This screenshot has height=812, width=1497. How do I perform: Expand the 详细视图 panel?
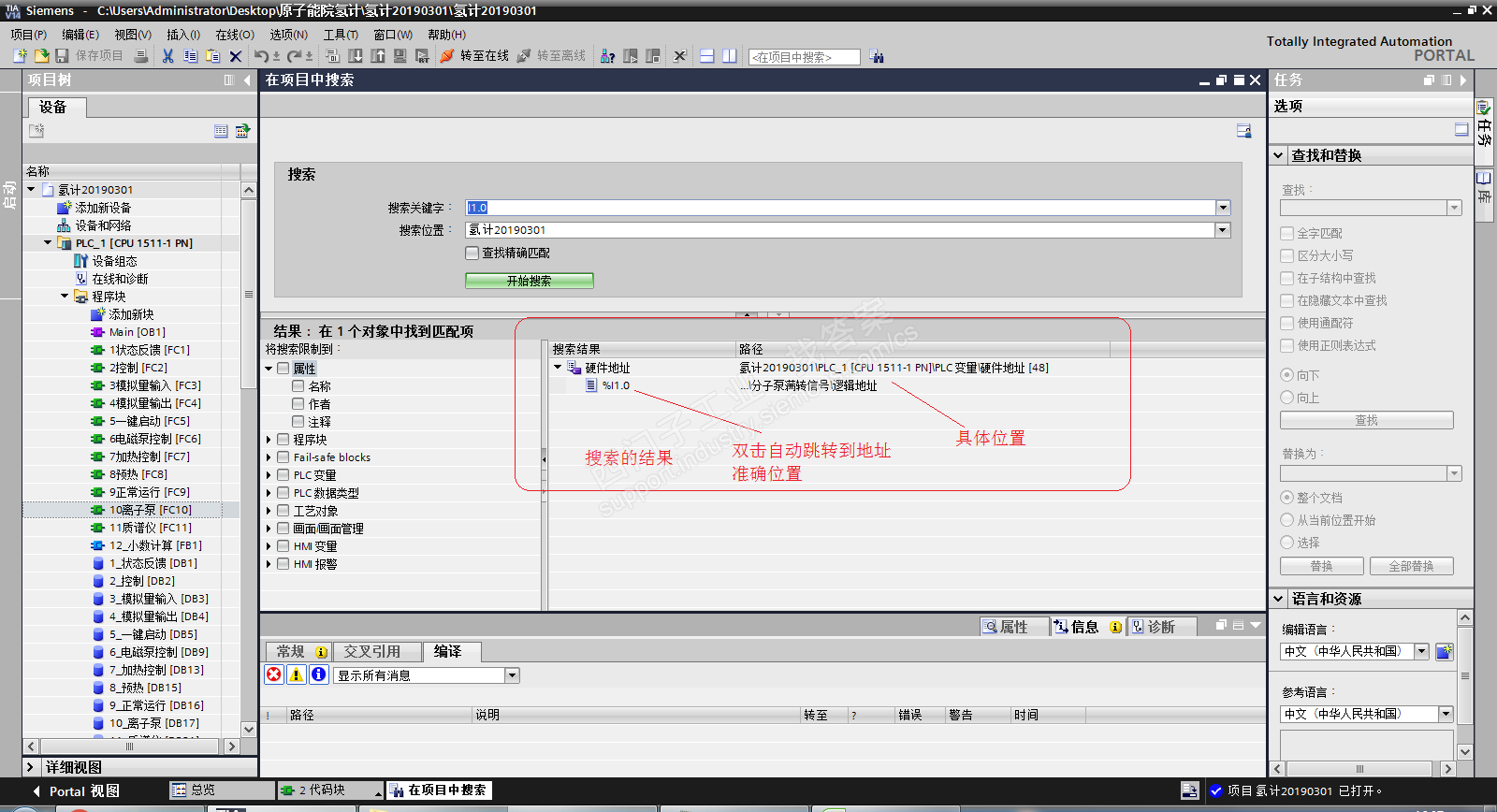(x=31, y=767)
